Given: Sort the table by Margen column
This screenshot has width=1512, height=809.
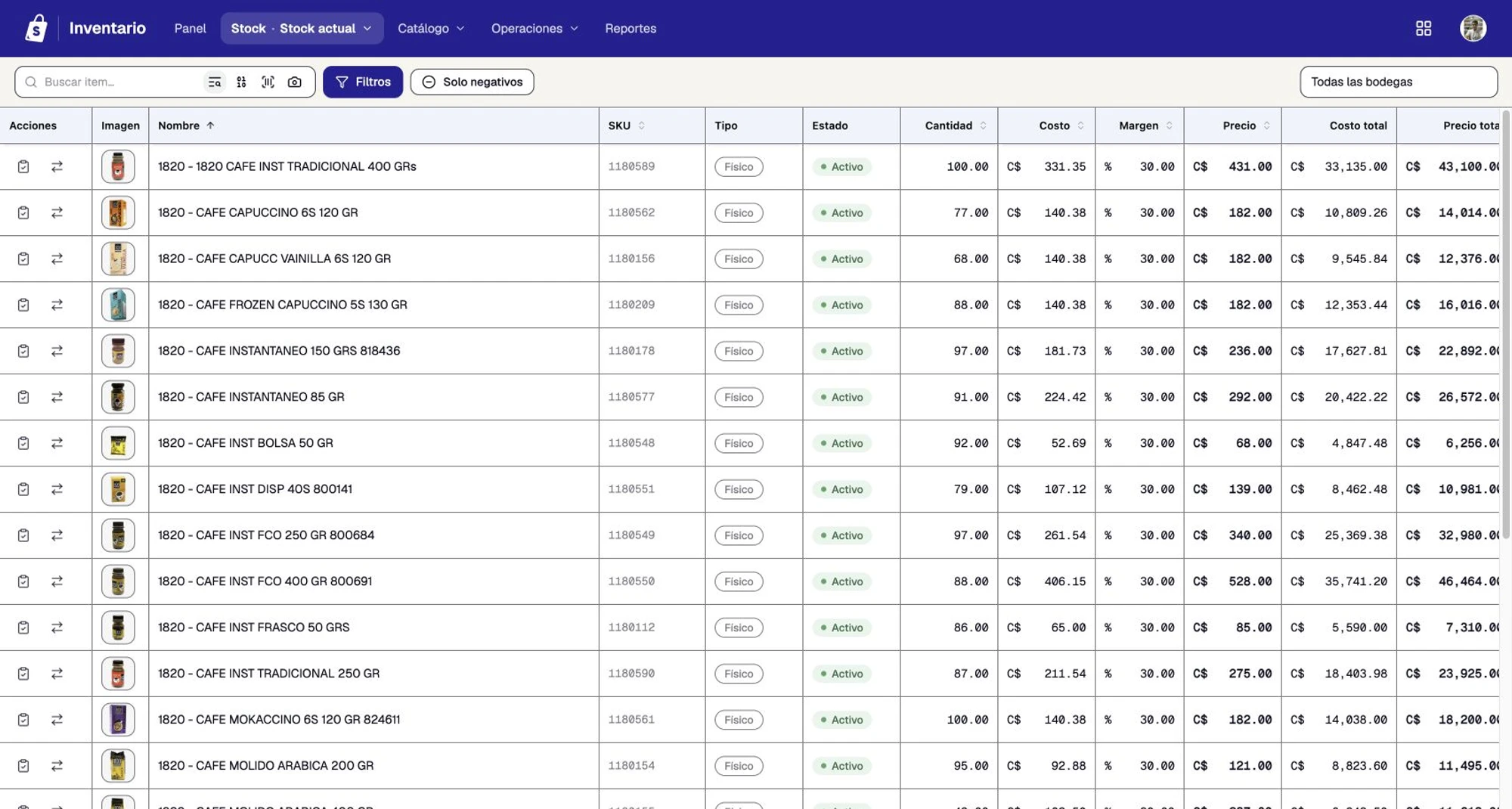Looking at the screenshot, I should [1145, 126].
